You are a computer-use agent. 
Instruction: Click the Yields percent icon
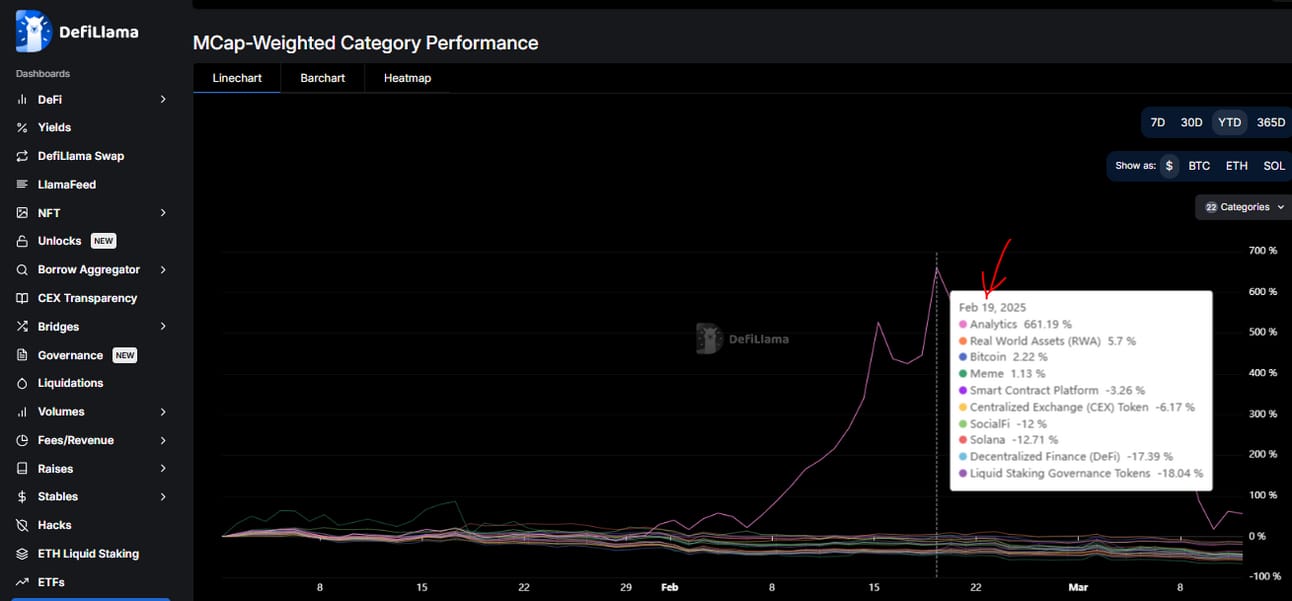click(22, 128)
